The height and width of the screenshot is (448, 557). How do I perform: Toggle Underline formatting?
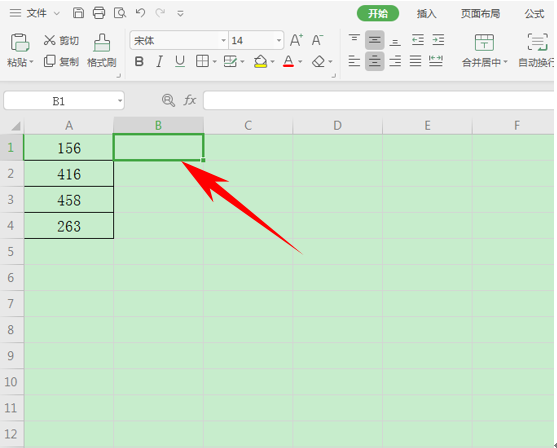pos(180,62)
